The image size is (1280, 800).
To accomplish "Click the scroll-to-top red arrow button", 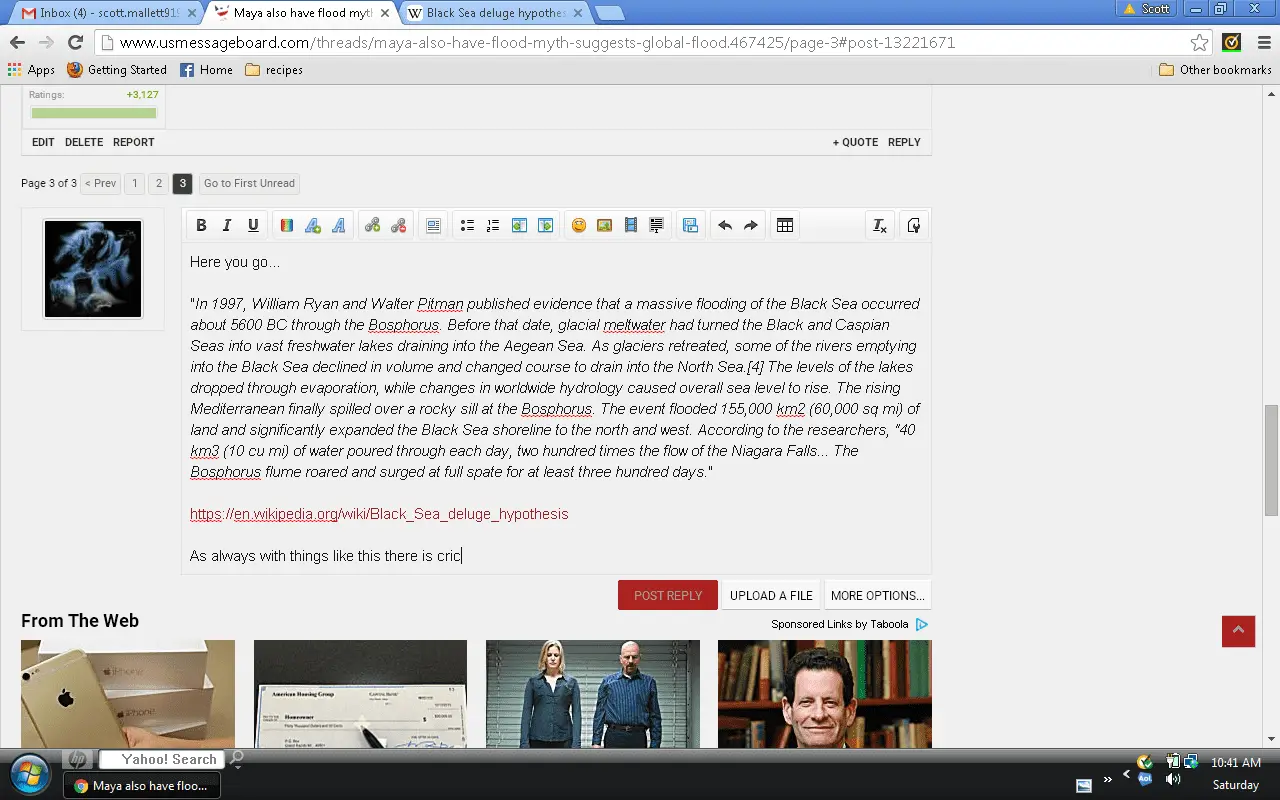I will click(x=1238, y=630).
